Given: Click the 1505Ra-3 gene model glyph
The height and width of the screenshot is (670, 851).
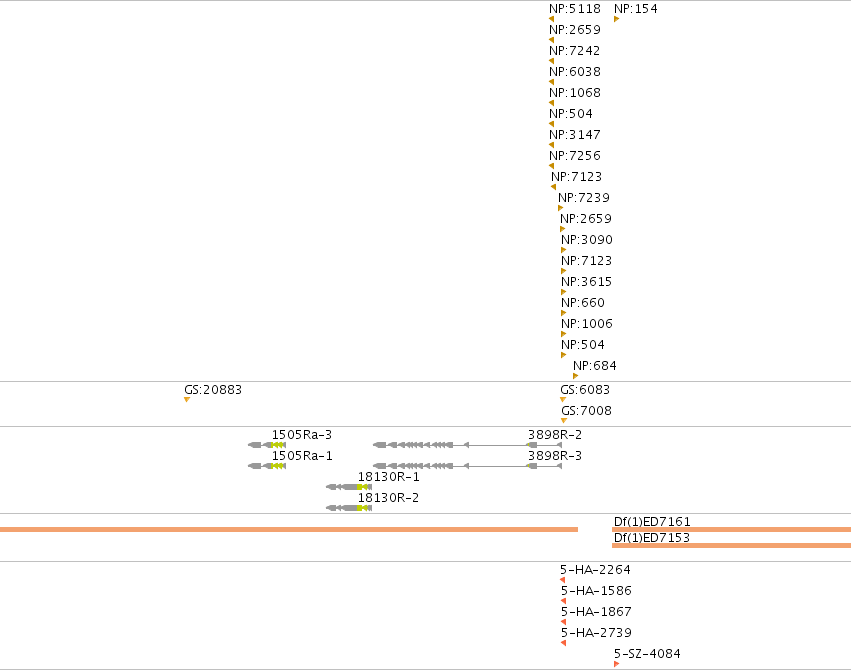Looking at the screenshot, I should click(x=267, y=445).
